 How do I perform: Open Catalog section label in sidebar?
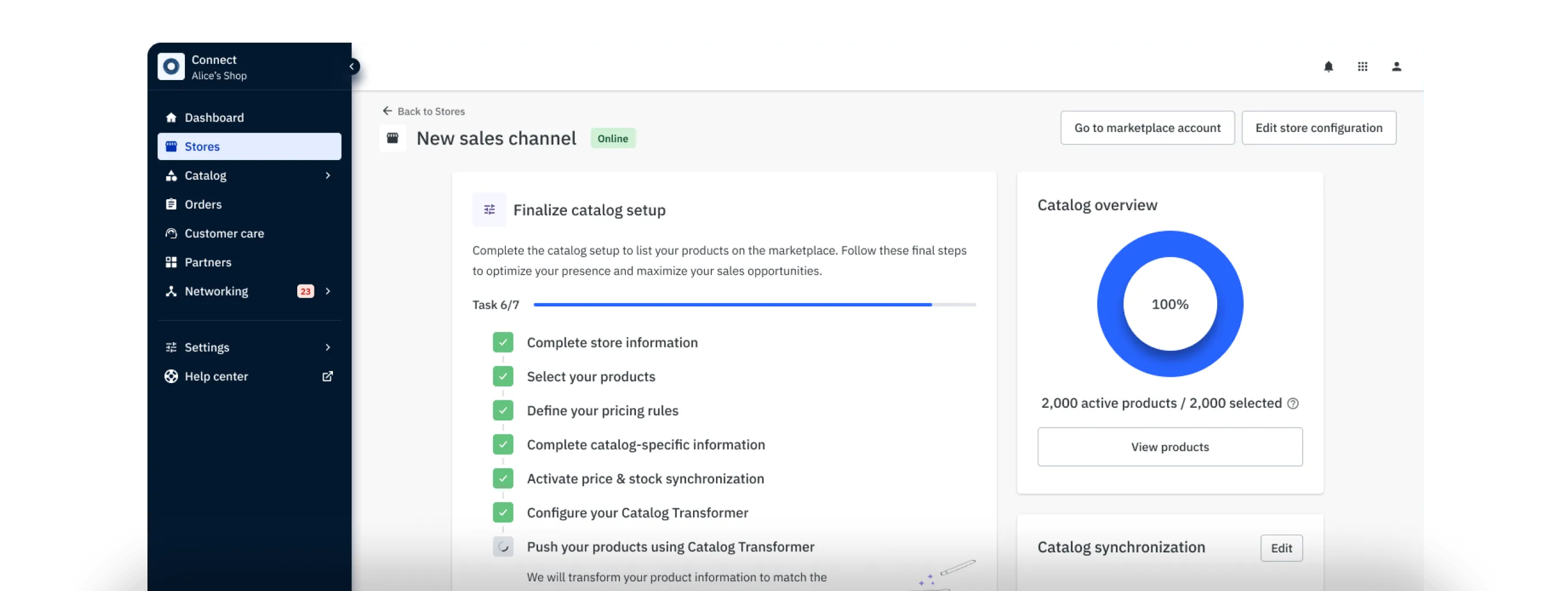205,175
